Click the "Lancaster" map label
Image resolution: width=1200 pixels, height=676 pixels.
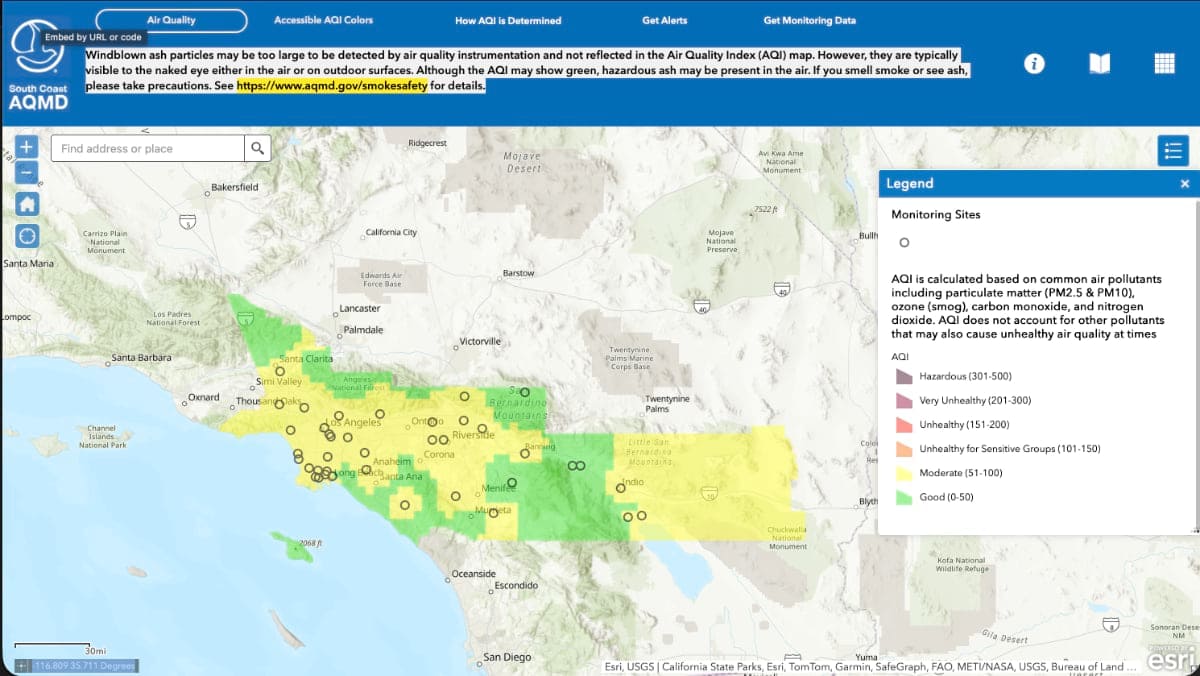pos(360,309)
